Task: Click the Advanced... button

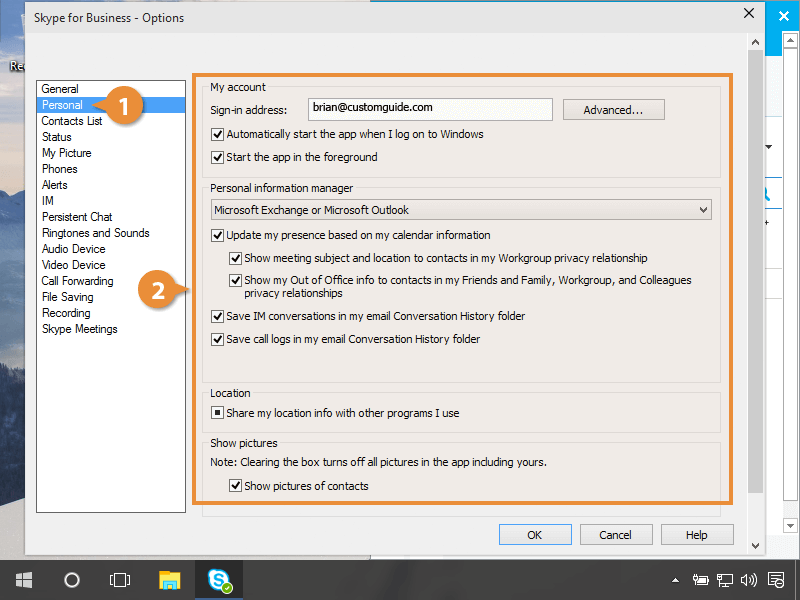Action: [x=613, y=110]
